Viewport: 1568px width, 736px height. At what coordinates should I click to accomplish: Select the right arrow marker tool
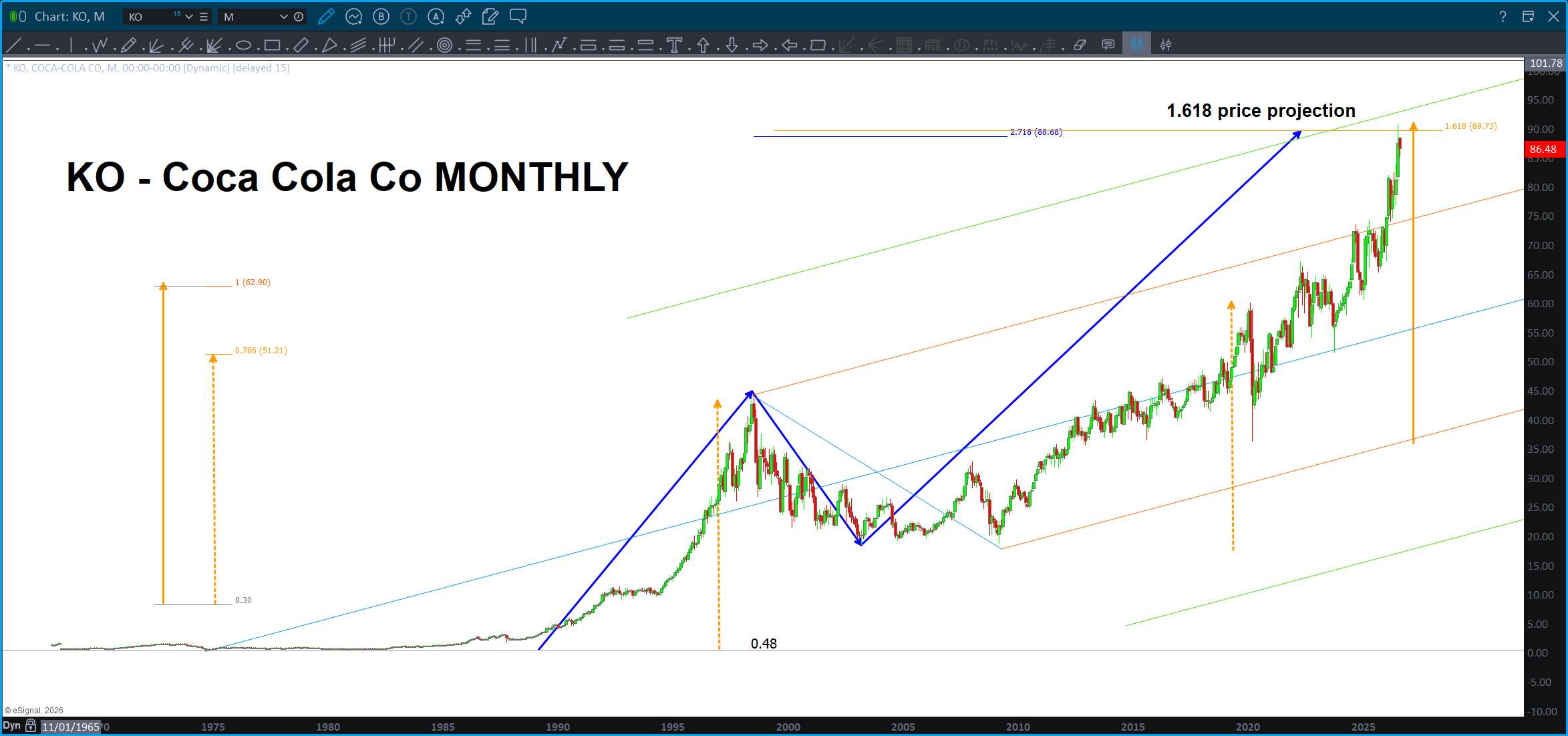[x=760, y=45]
